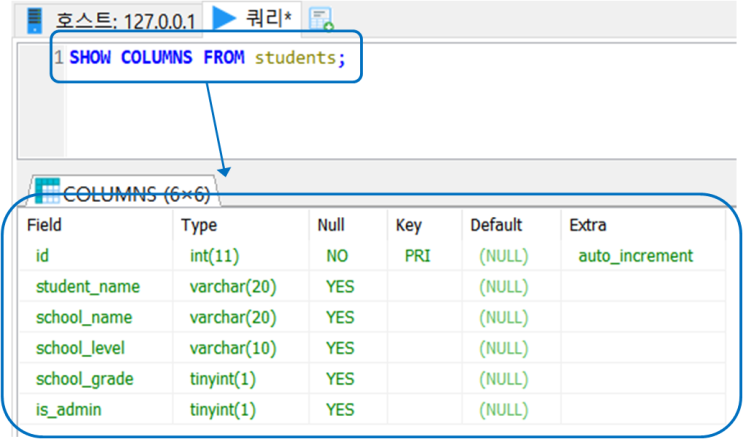743x439 pixels.
Task: Click the server host icon
Action: [x=35, y=20]
